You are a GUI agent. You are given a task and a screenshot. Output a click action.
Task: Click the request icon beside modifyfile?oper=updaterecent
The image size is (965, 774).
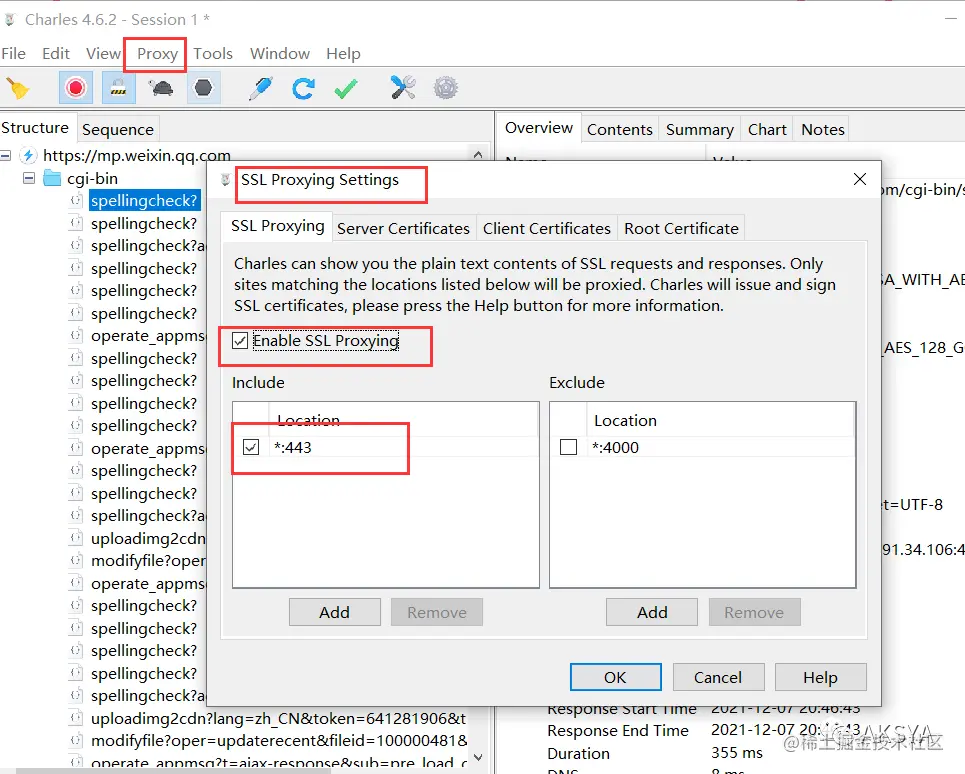(x=76, y=740)
